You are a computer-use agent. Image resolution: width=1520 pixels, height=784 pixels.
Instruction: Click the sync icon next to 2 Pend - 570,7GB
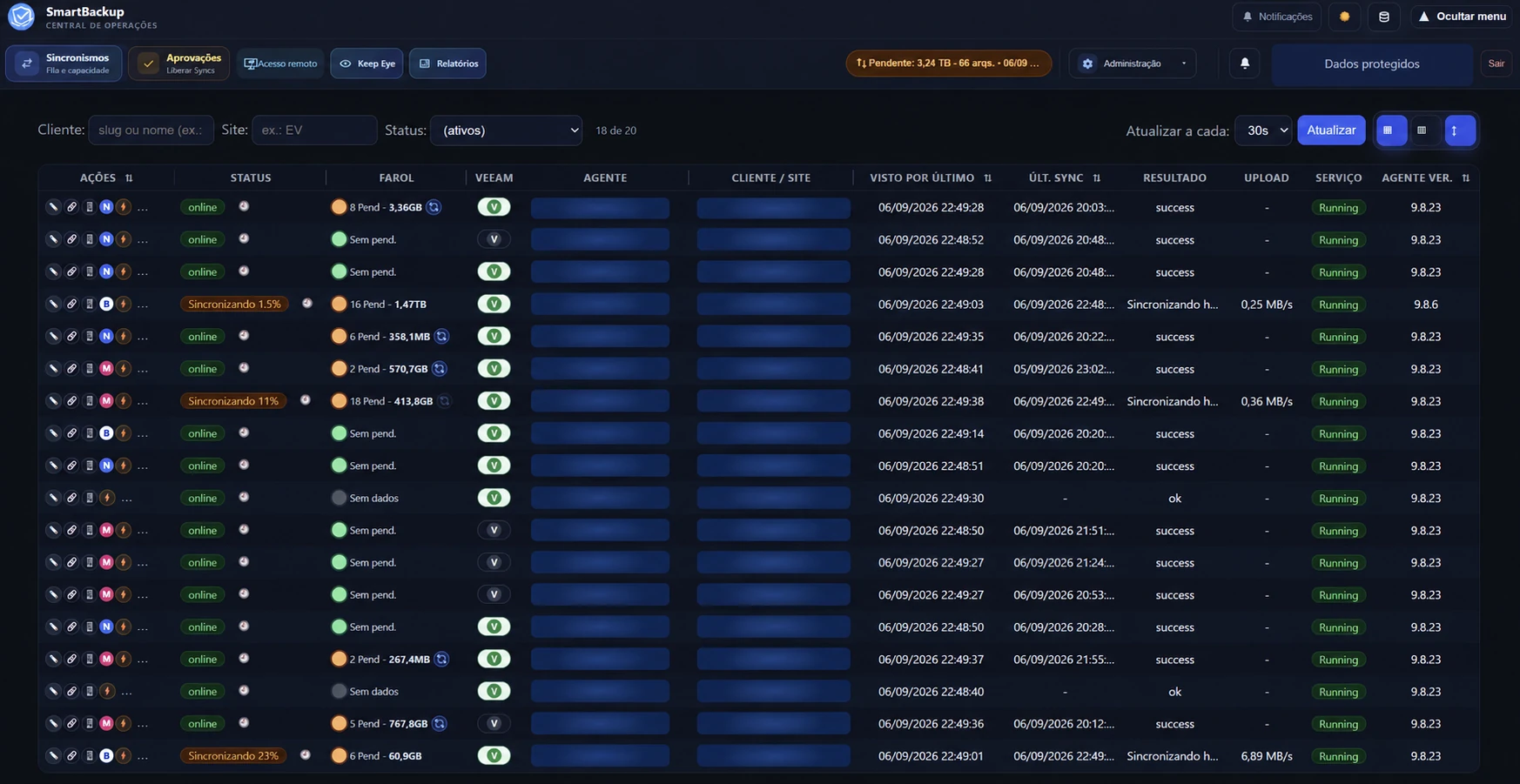tap(440, 368)
